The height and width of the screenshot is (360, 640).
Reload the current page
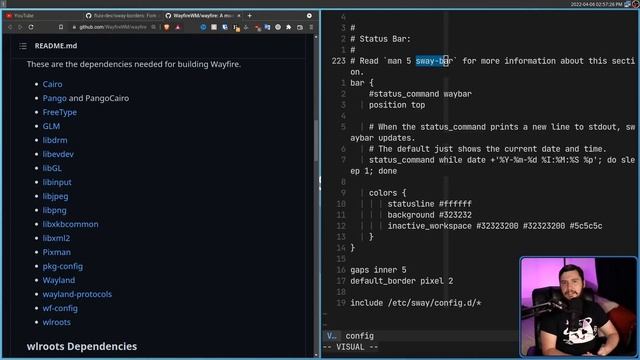click(x=31, y=27)
